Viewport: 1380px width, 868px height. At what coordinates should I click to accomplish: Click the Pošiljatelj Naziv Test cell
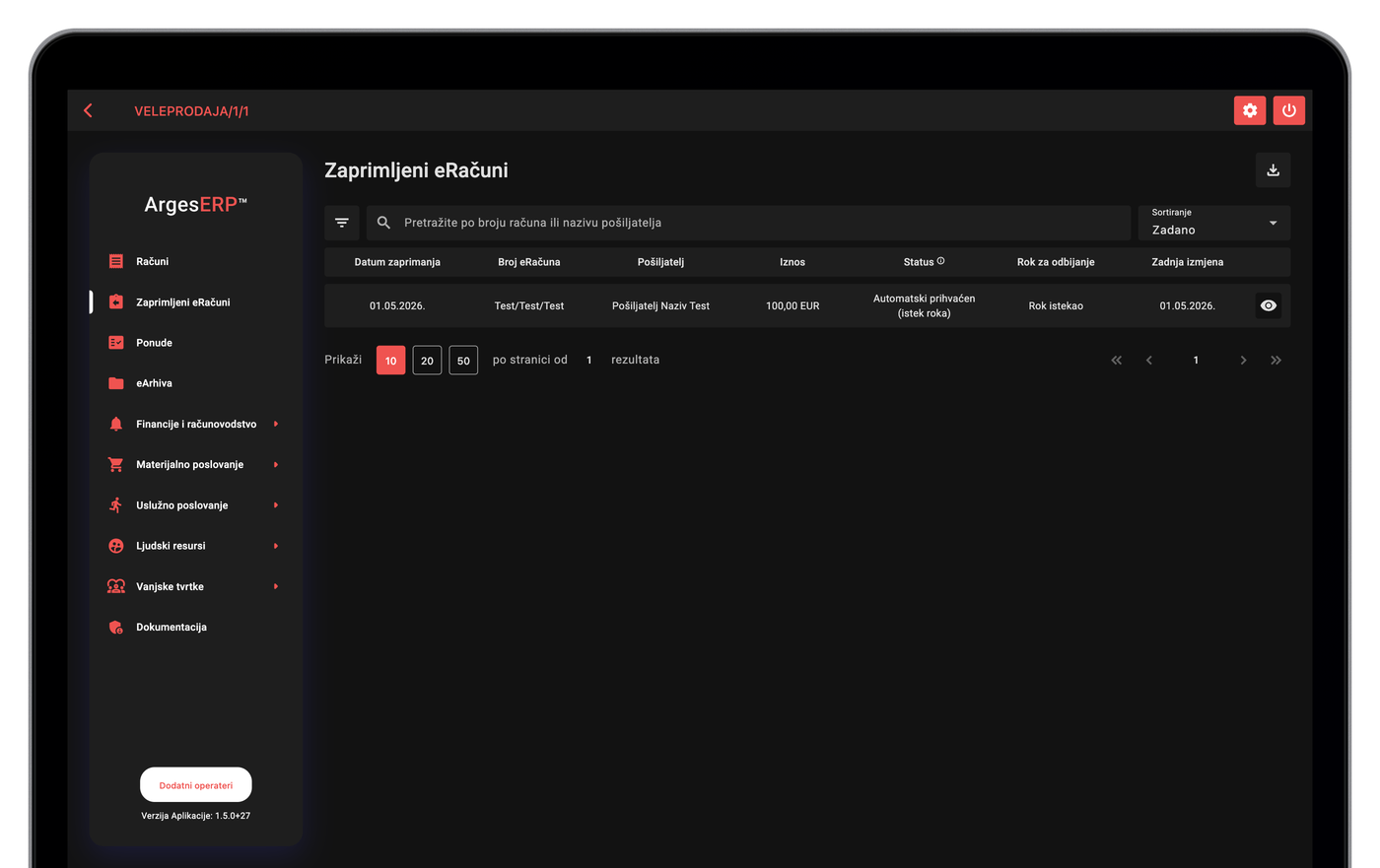[660, 306]
